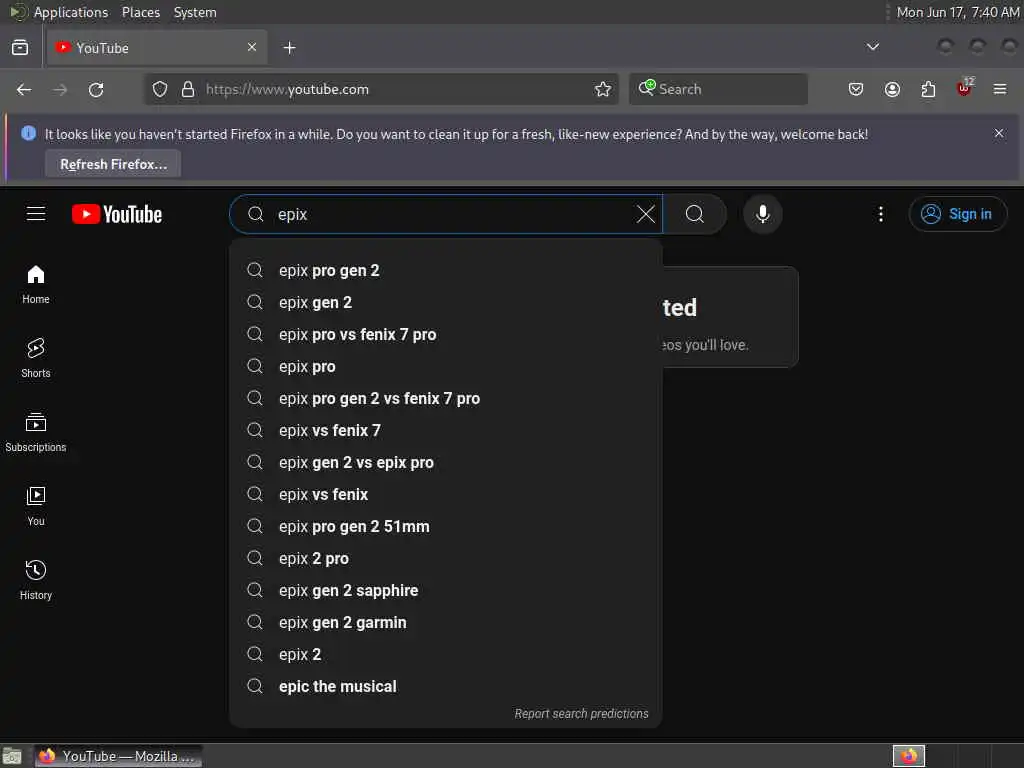This screenshot has height=768, width=1024.
Task: Open Subscriptions in the sidebar
Action: pyautogui.click(x=36, y=432)
